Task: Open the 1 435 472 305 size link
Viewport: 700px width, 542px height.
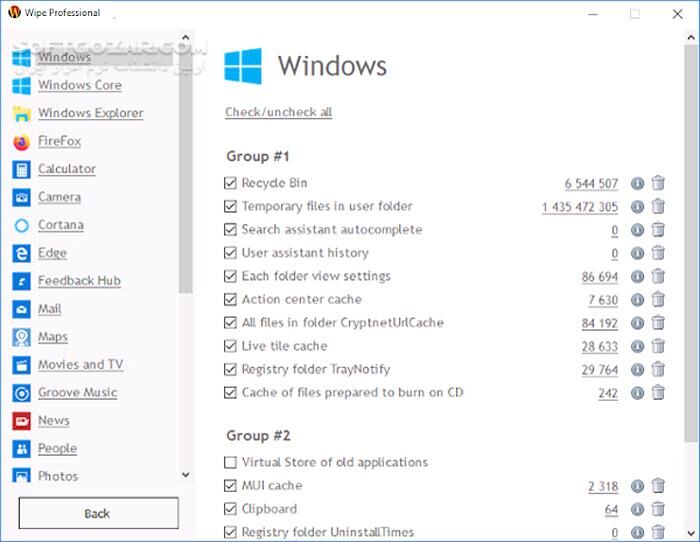Action: [x=579, y=207]
